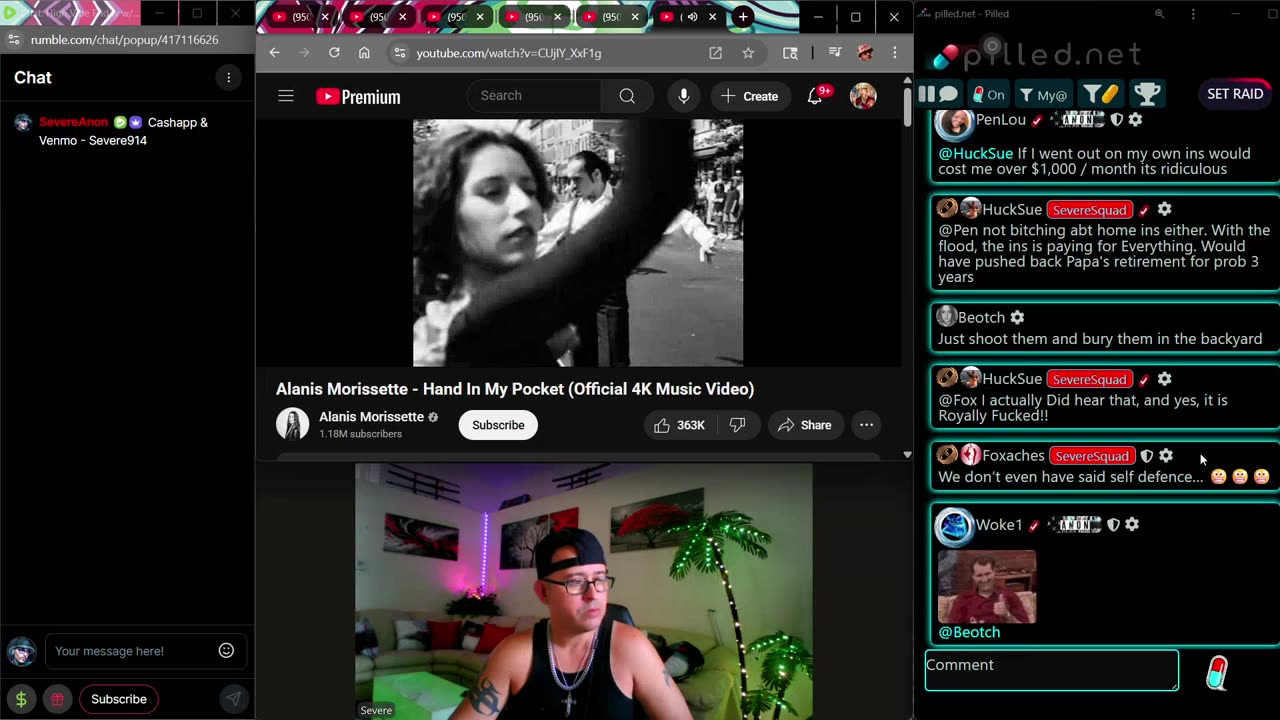
Task: Click the YouTube Premium logo
Action: click(x=358, y=96)
